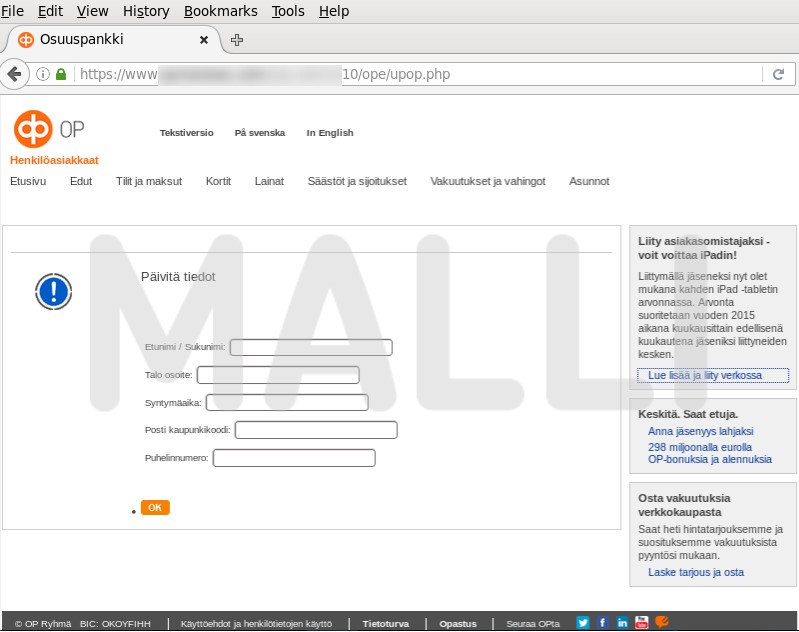Open the History menu
Viewport: 799px width, 632px height.
tap(146, 11)
